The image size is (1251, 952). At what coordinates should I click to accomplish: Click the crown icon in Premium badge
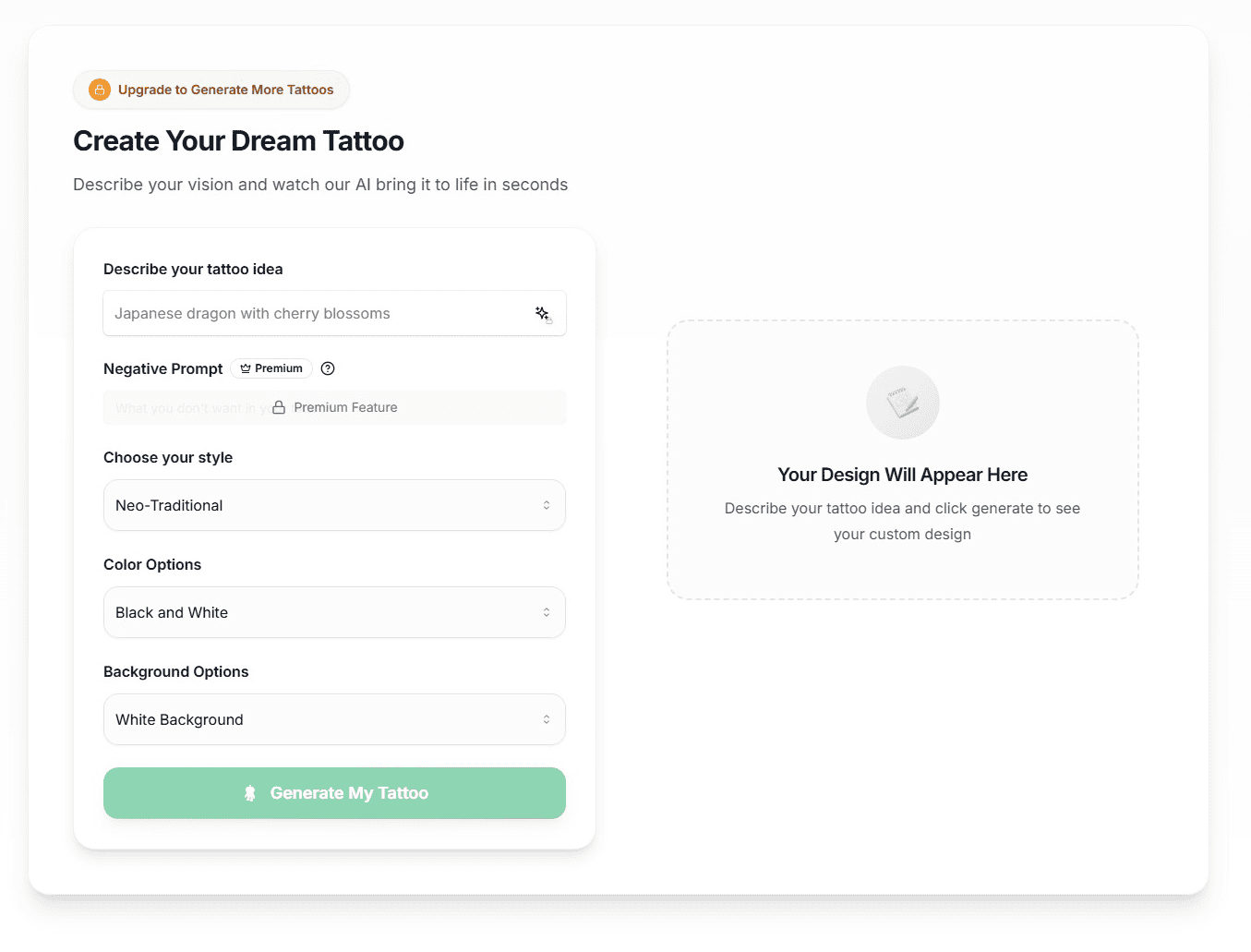tap(246, 368)
